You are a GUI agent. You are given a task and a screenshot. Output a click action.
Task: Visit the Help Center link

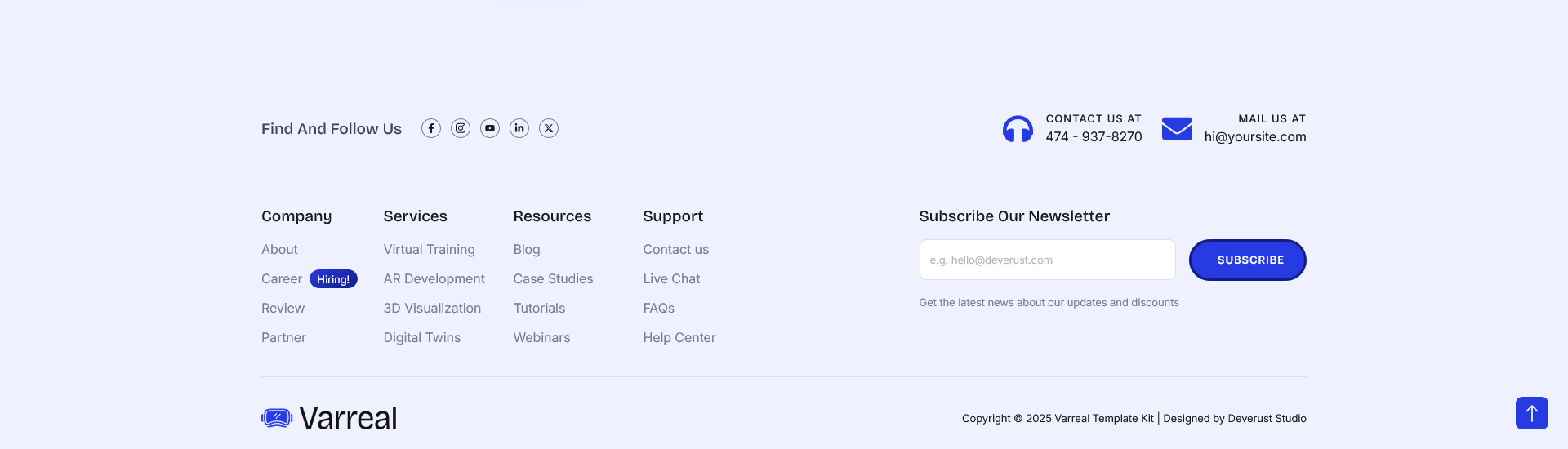point(679,337)
